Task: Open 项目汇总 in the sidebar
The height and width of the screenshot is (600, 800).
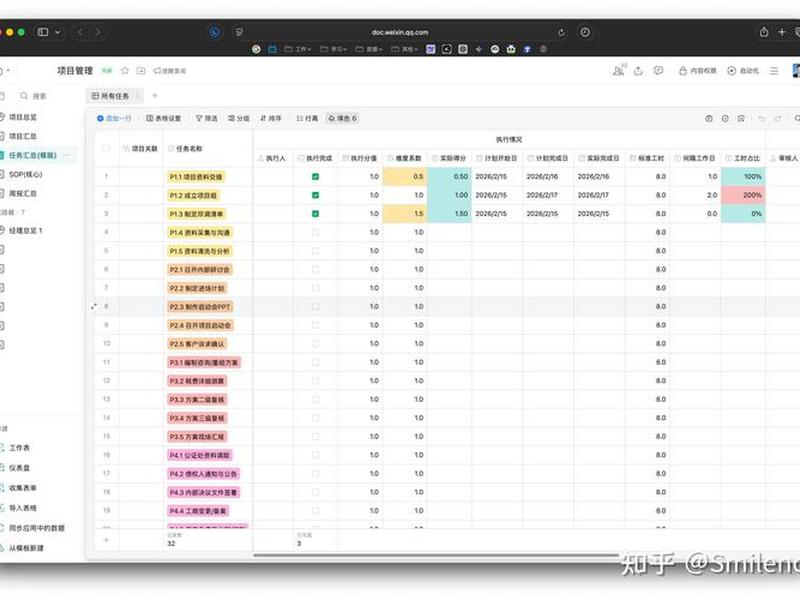Action: pos(23,136)
